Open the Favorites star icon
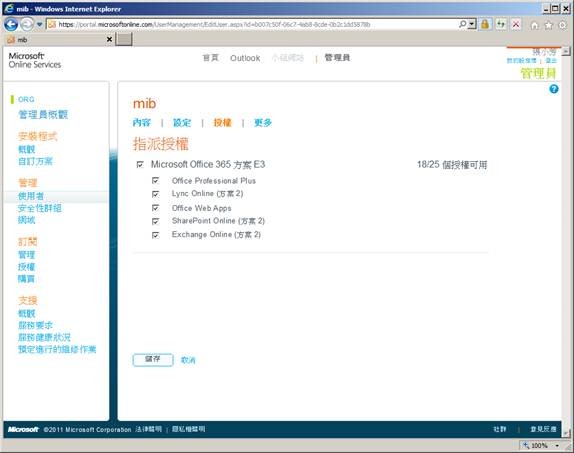The width and height of the screenshot is (574, 453). (x=548, y=25)
